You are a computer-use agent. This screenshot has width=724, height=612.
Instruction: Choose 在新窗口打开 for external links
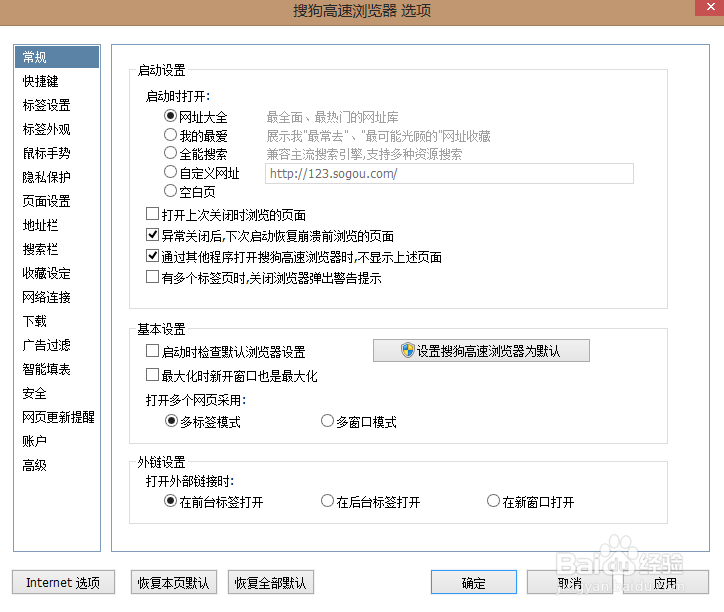[x=494, y=501]
